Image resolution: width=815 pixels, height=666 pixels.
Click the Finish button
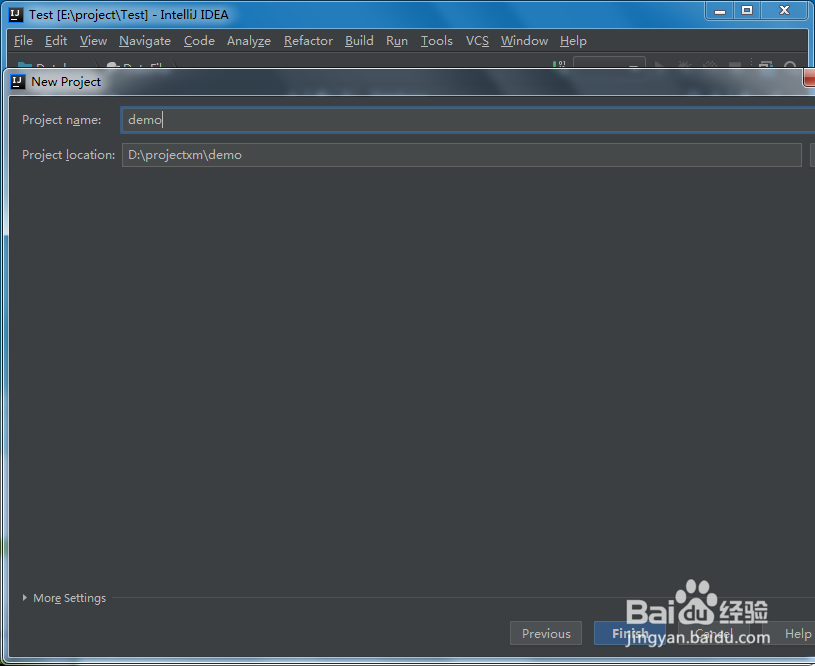coord(629,633)
